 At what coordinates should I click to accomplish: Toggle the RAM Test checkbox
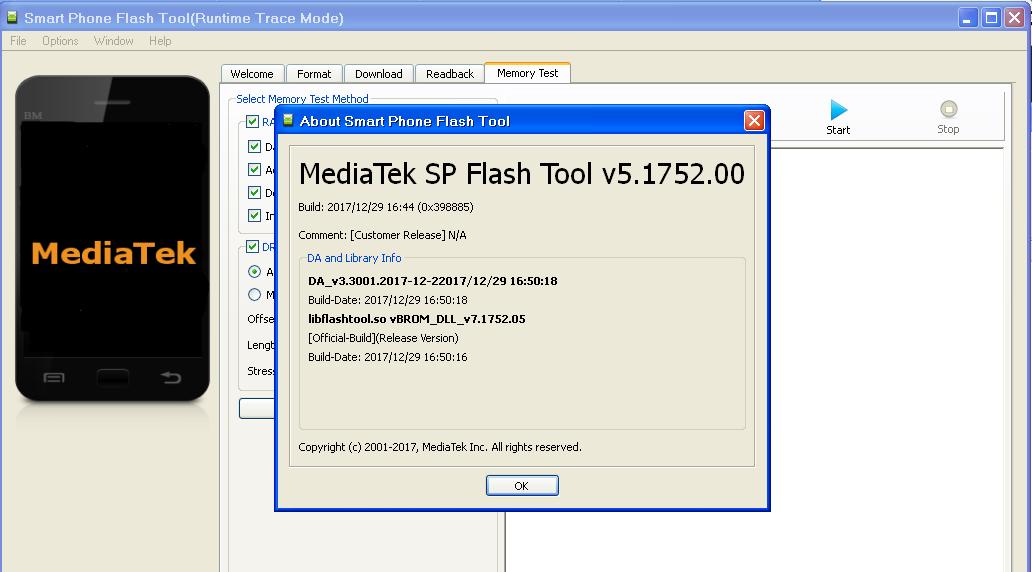click(252, 122)
